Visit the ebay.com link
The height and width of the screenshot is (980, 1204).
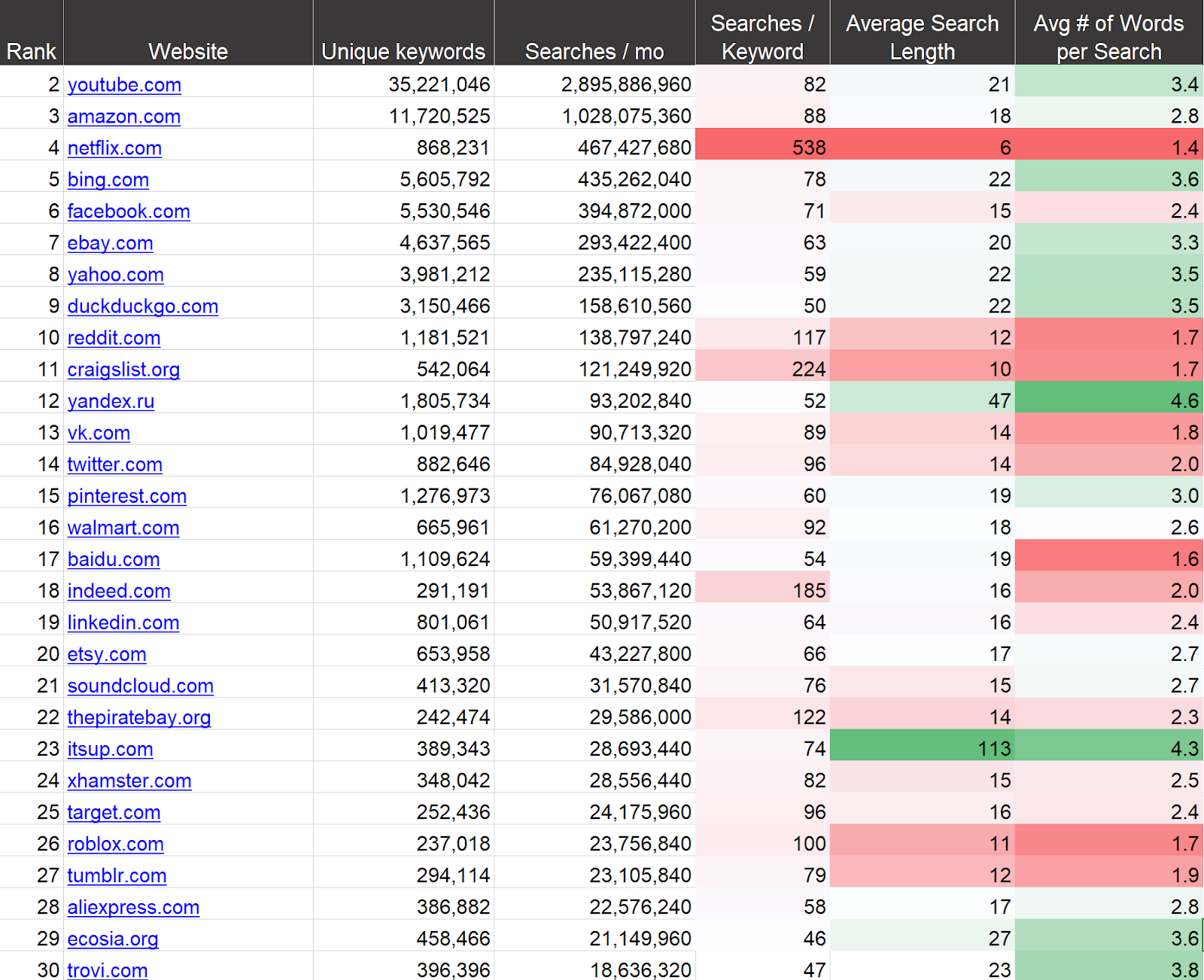pos(111,243)
